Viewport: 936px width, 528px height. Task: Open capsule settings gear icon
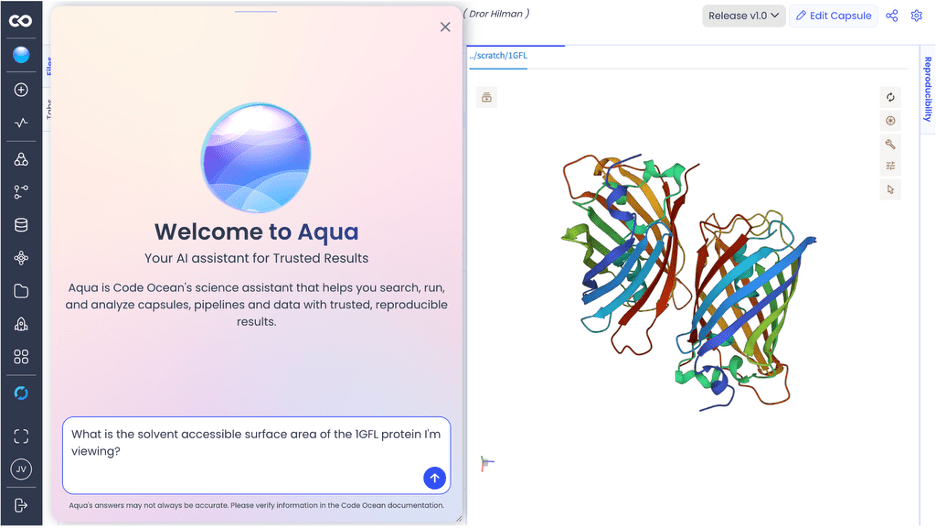click(x=916, y=16)
